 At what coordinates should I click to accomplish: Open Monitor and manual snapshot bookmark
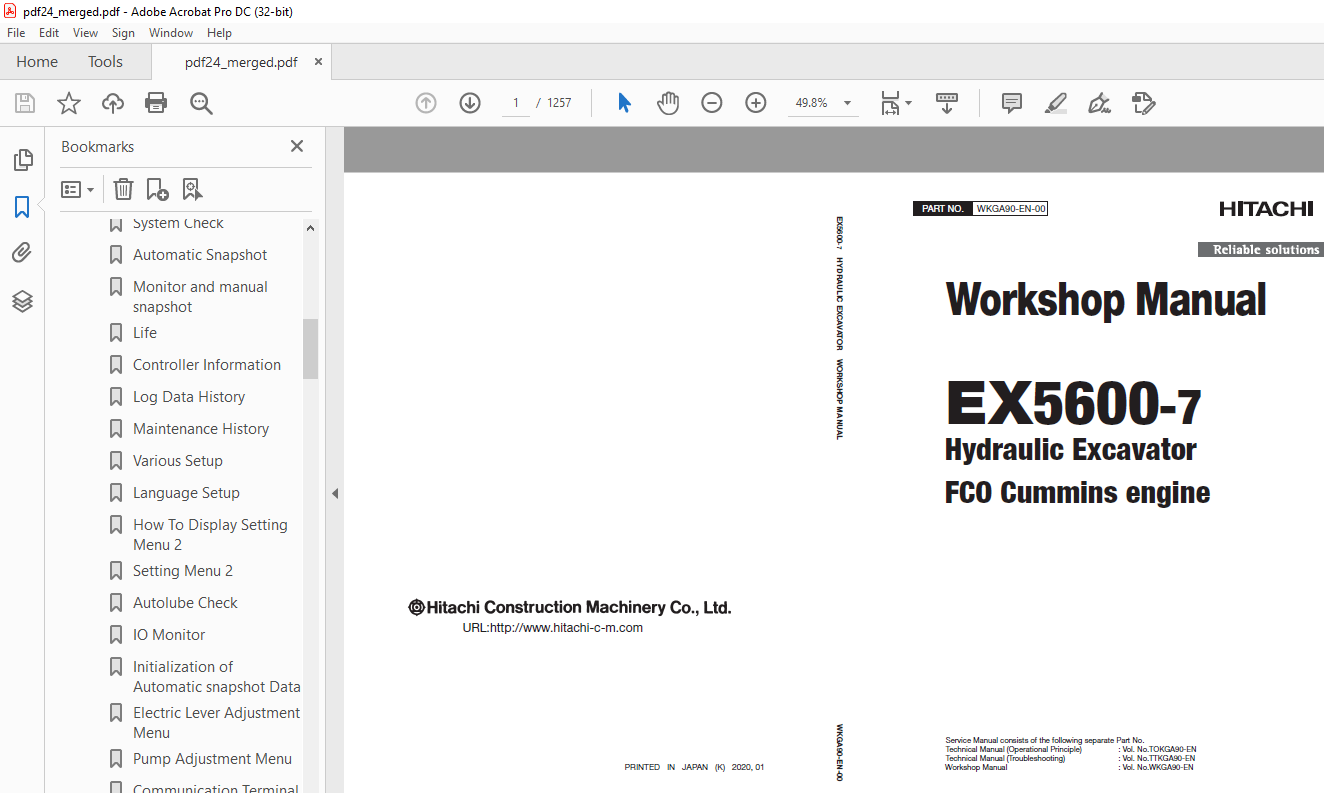pos(200,297)
